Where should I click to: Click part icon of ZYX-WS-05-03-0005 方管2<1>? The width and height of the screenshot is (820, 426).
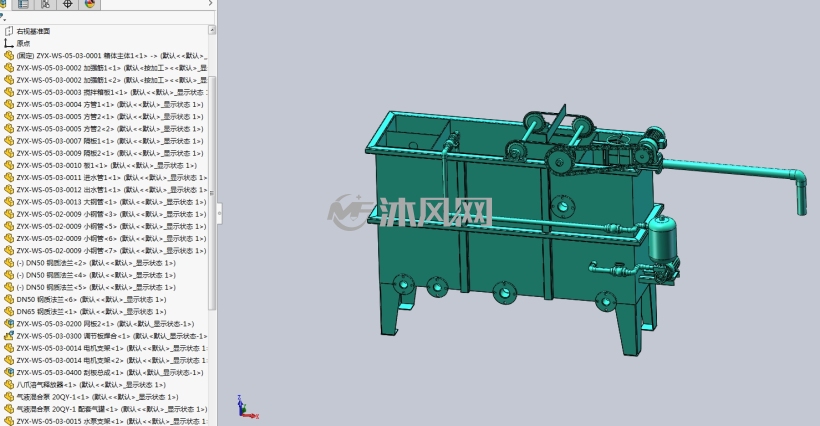coord(9,117)
